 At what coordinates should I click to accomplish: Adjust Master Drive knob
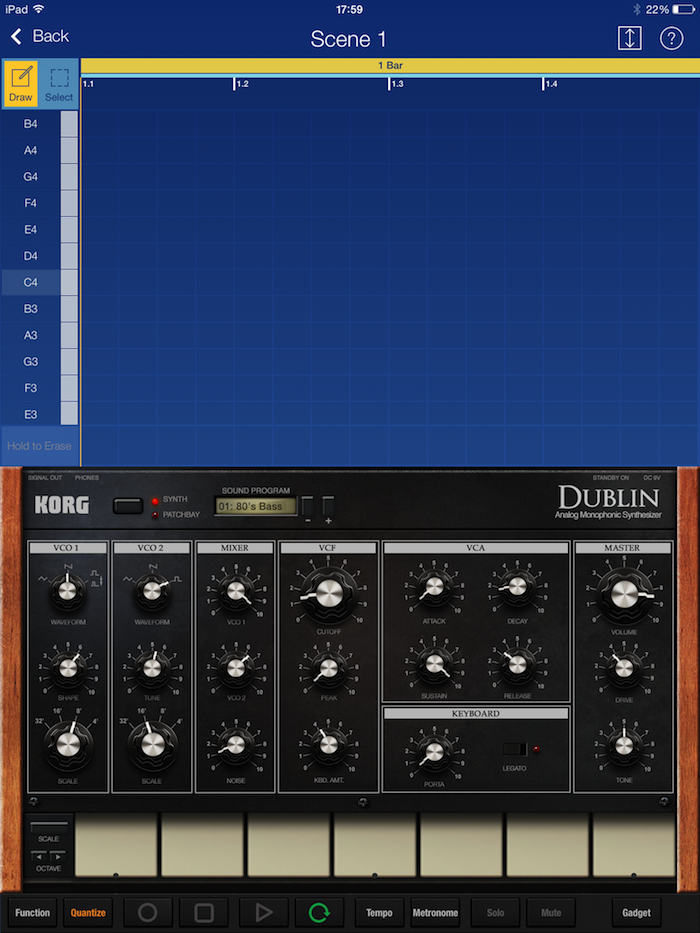click(x=624, y=668)
